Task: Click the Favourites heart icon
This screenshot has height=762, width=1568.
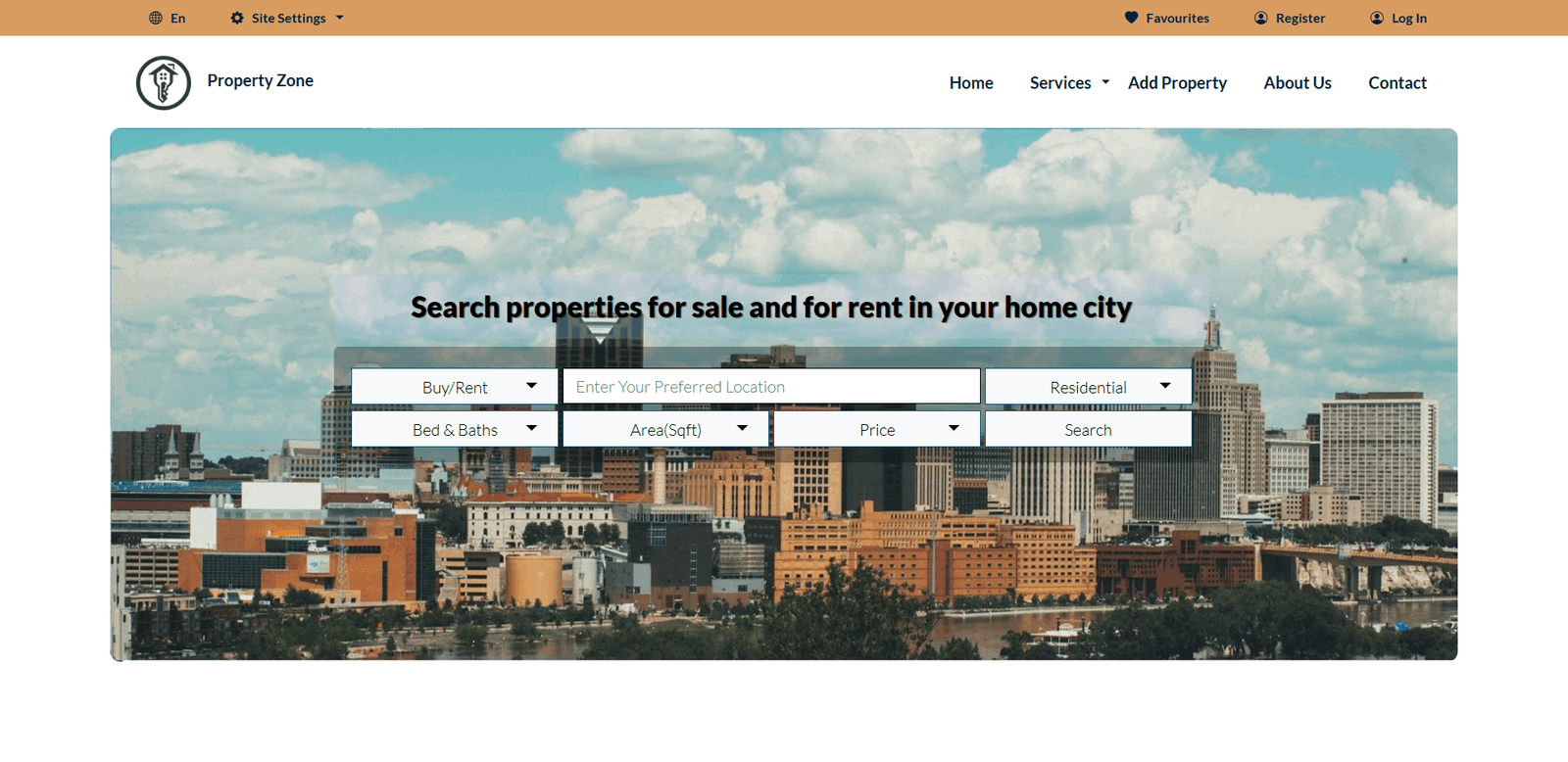Action: (1131, 18)
